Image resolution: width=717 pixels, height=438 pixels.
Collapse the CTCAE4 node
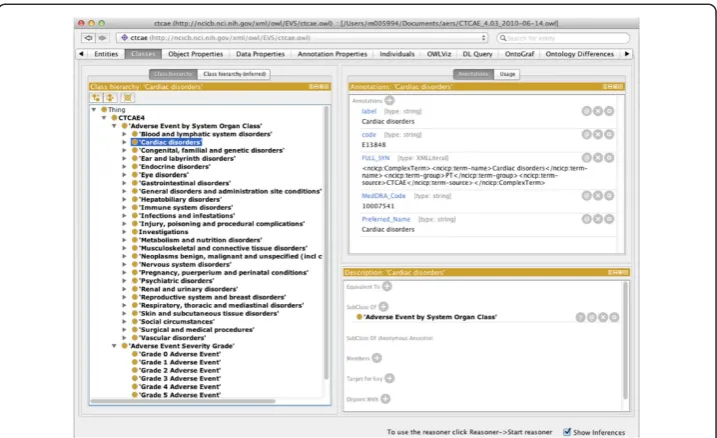pyautogui.click(x=104, y=118)
